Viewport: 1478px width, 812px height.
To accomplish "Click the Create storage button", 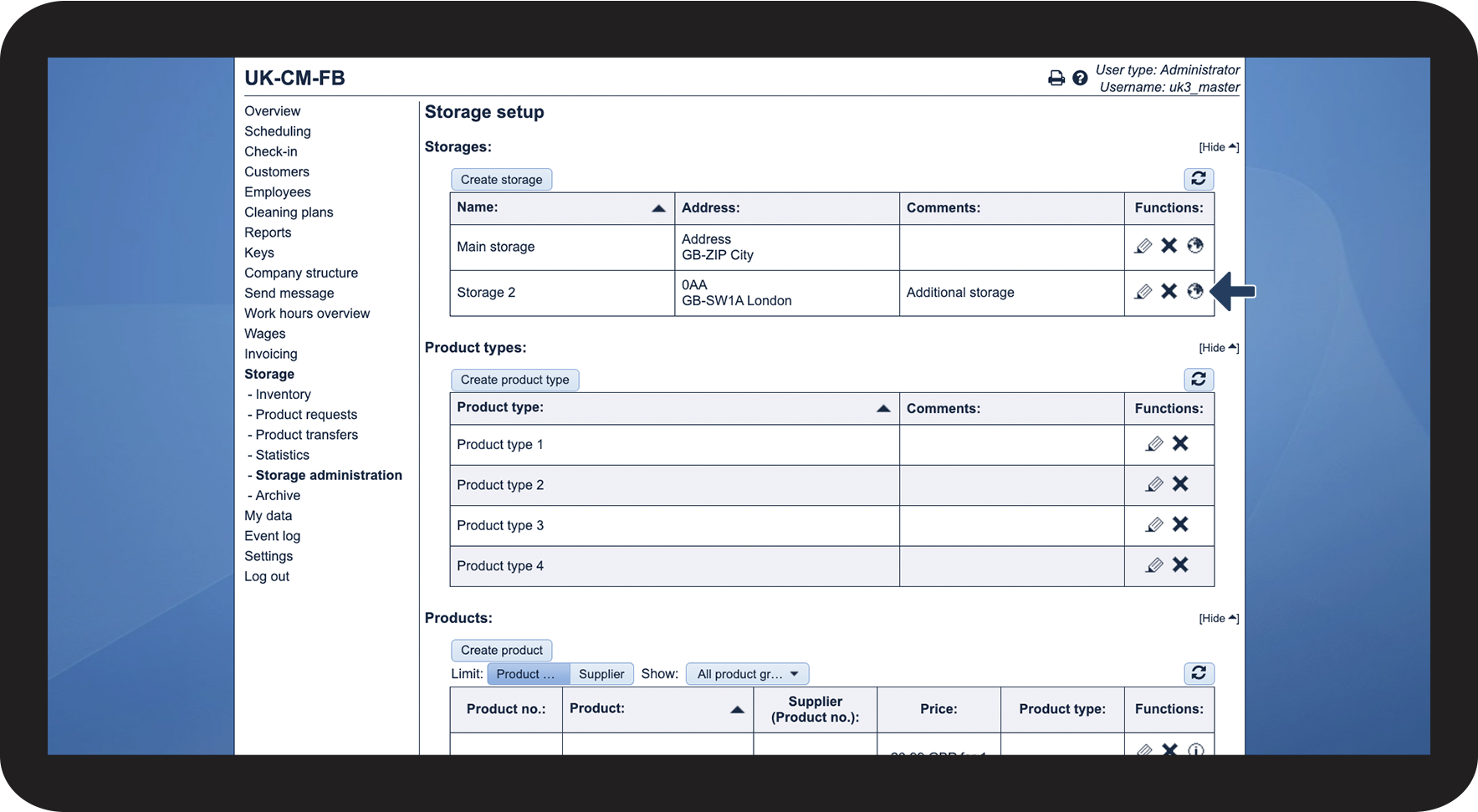I will pos(502,180).
